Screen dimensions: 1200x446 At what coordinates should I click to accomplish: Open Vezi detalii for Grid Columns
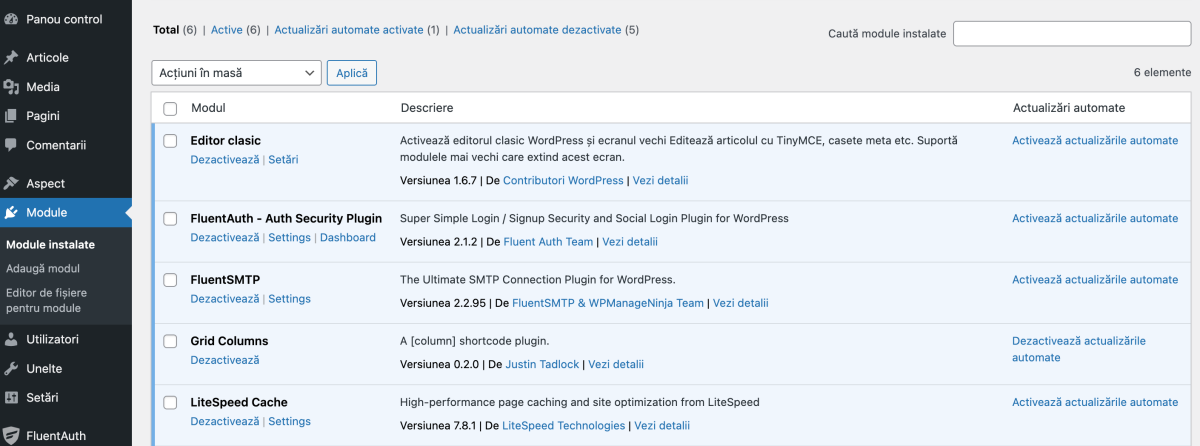[616, 364]
